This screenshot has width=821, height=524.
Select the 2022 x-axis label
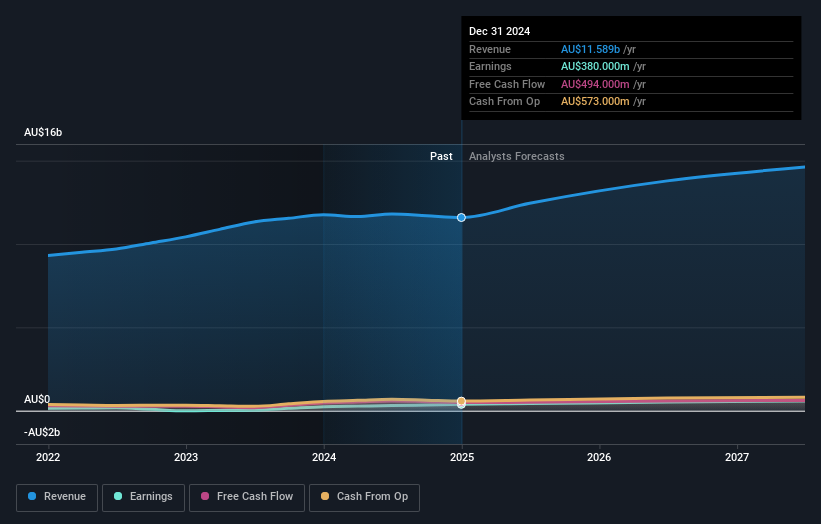pyautogui.click(x=48, y=458)
